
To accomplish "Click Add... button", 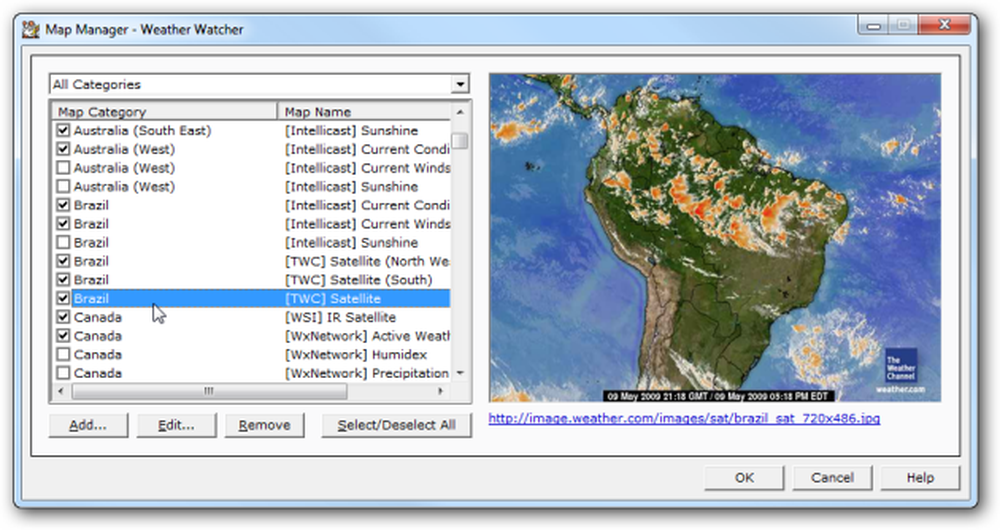I will (88, 425).
